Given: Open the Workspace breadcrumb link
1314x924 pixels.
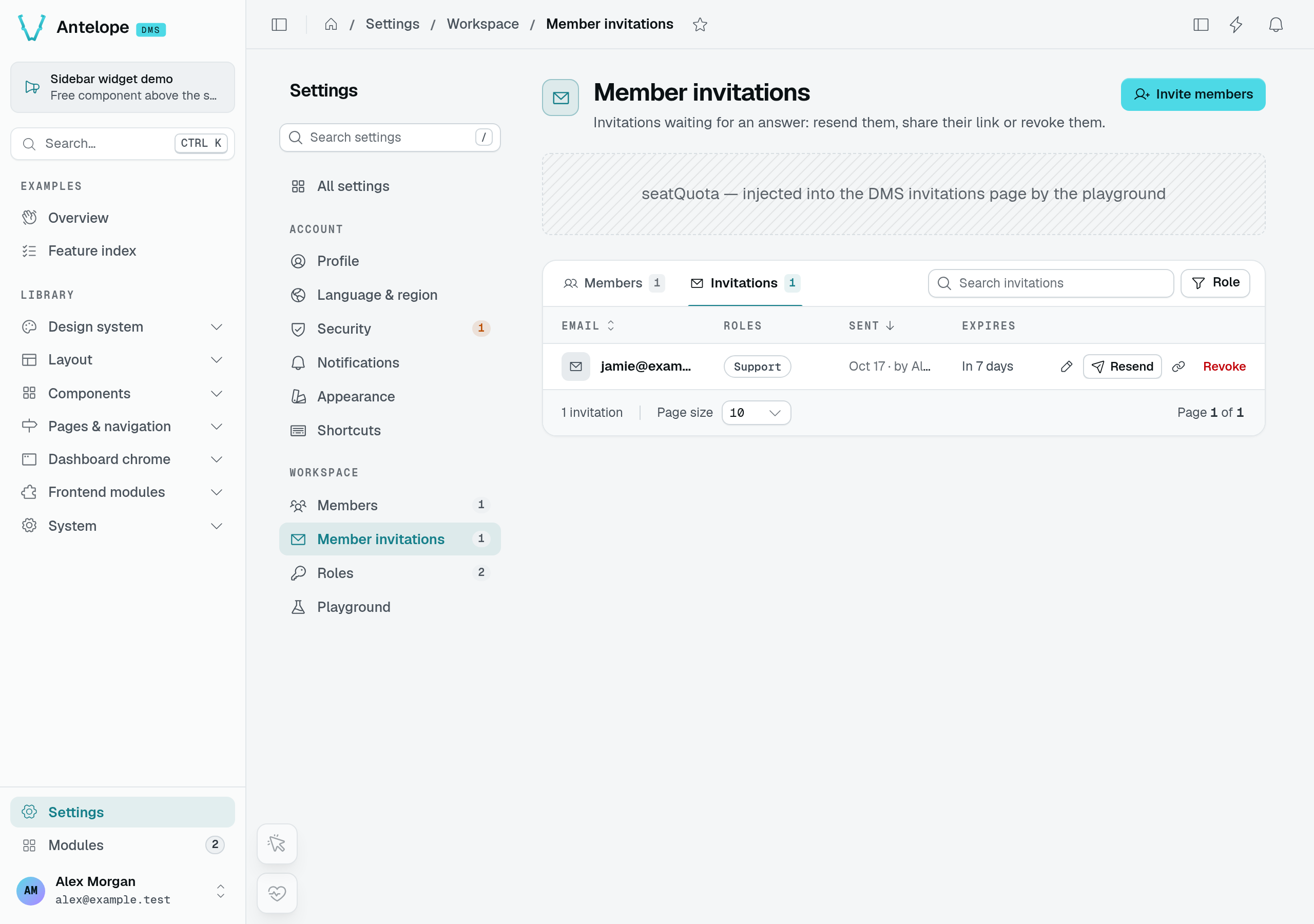Looking at the screenshot, I should click(482, 24).
